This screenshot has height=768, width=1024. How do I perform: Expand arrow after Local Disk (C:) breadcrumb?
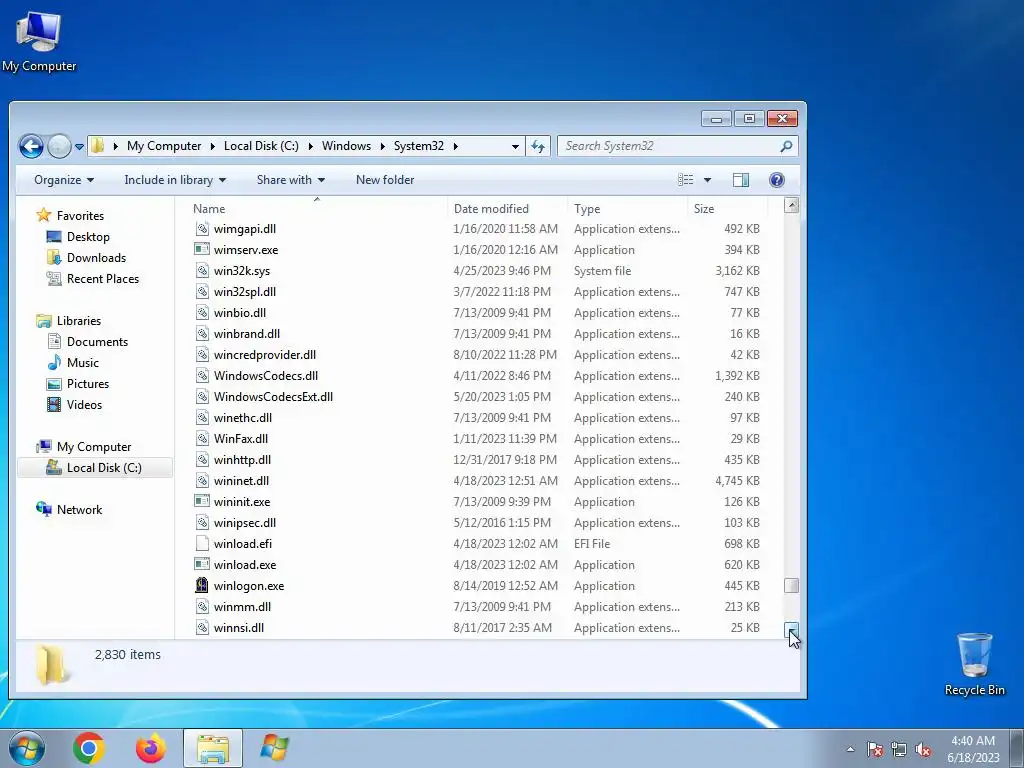pyautogui.click(x=310, y=146)
